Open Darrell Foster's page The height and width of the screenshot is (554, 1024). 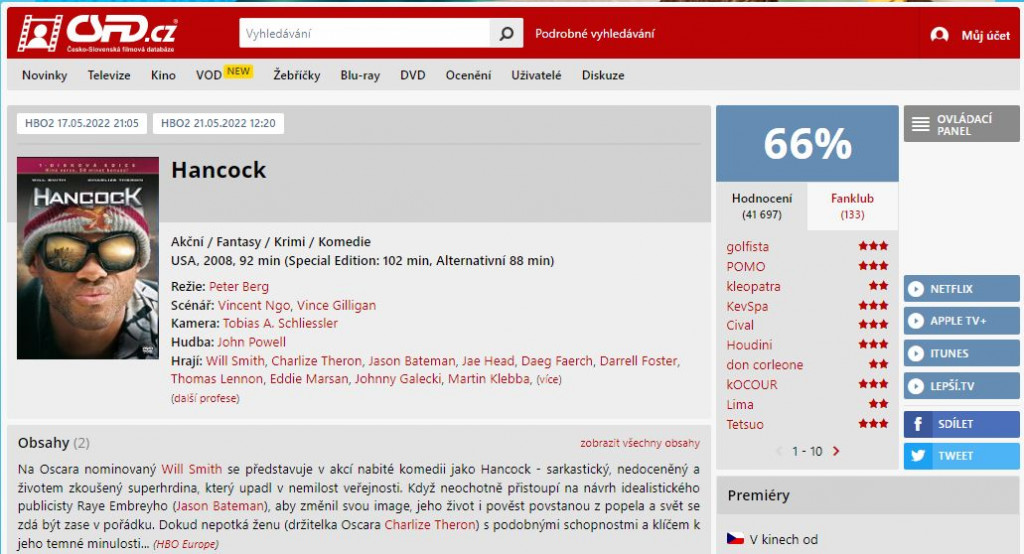pyautogui.click(x=639, y=361)
